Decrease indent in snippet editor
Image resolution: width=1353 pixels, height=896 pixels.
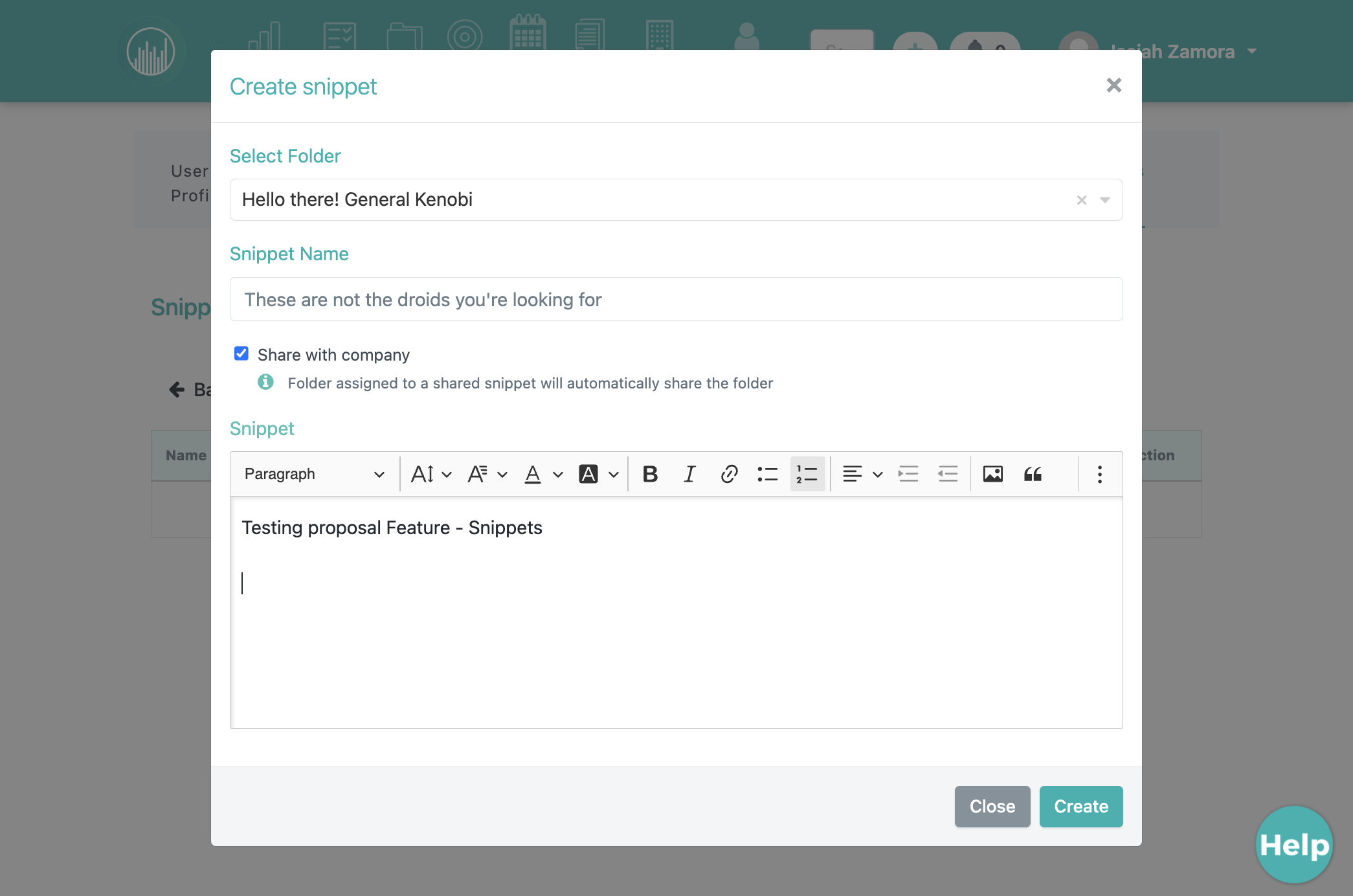[948, 474]
